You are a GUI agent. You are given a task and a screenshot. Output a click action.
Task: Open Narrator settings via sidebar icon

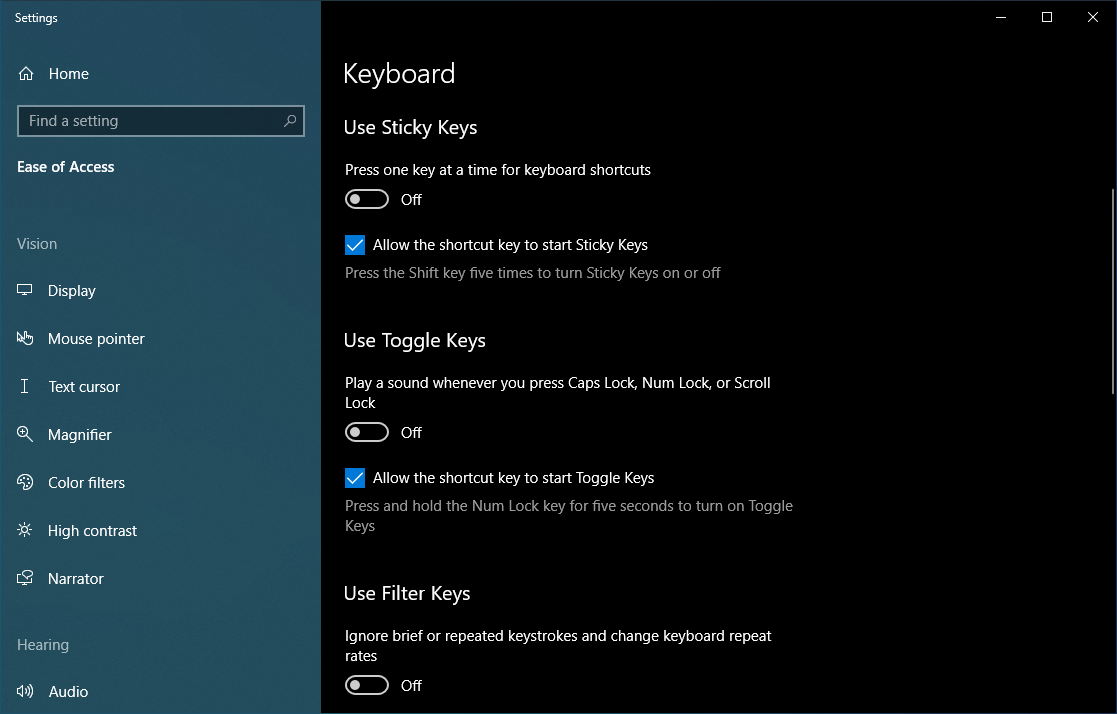tap(26, 578)
